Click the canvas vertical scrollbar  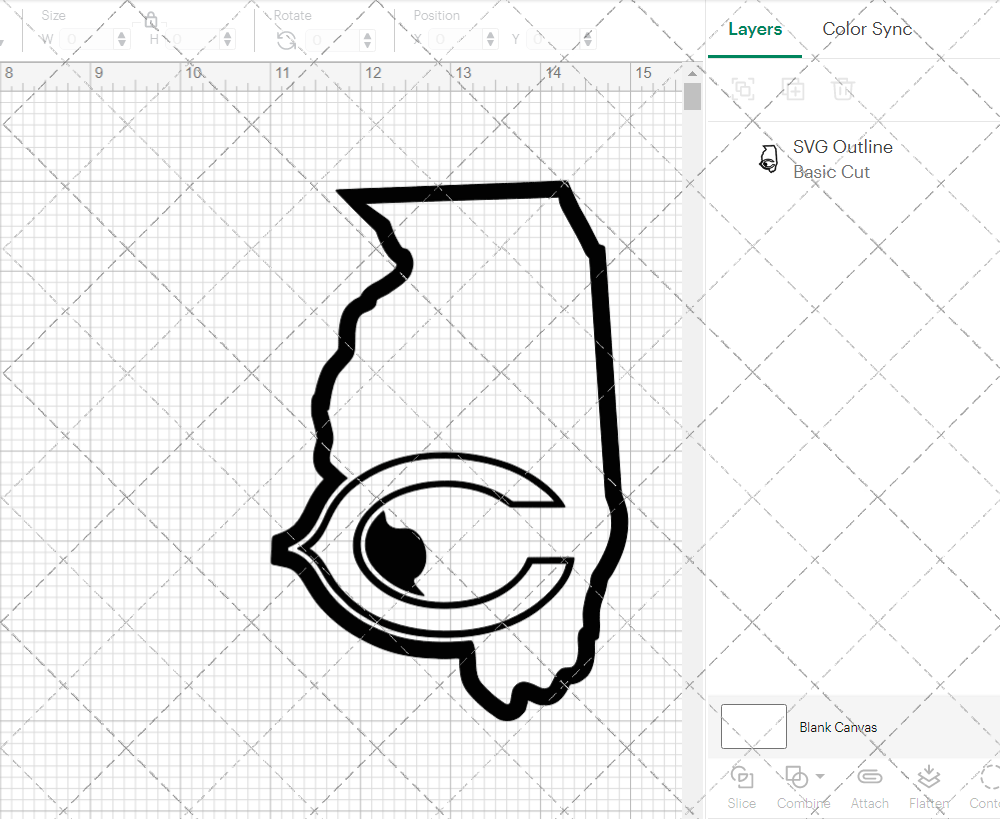[691, 96]
